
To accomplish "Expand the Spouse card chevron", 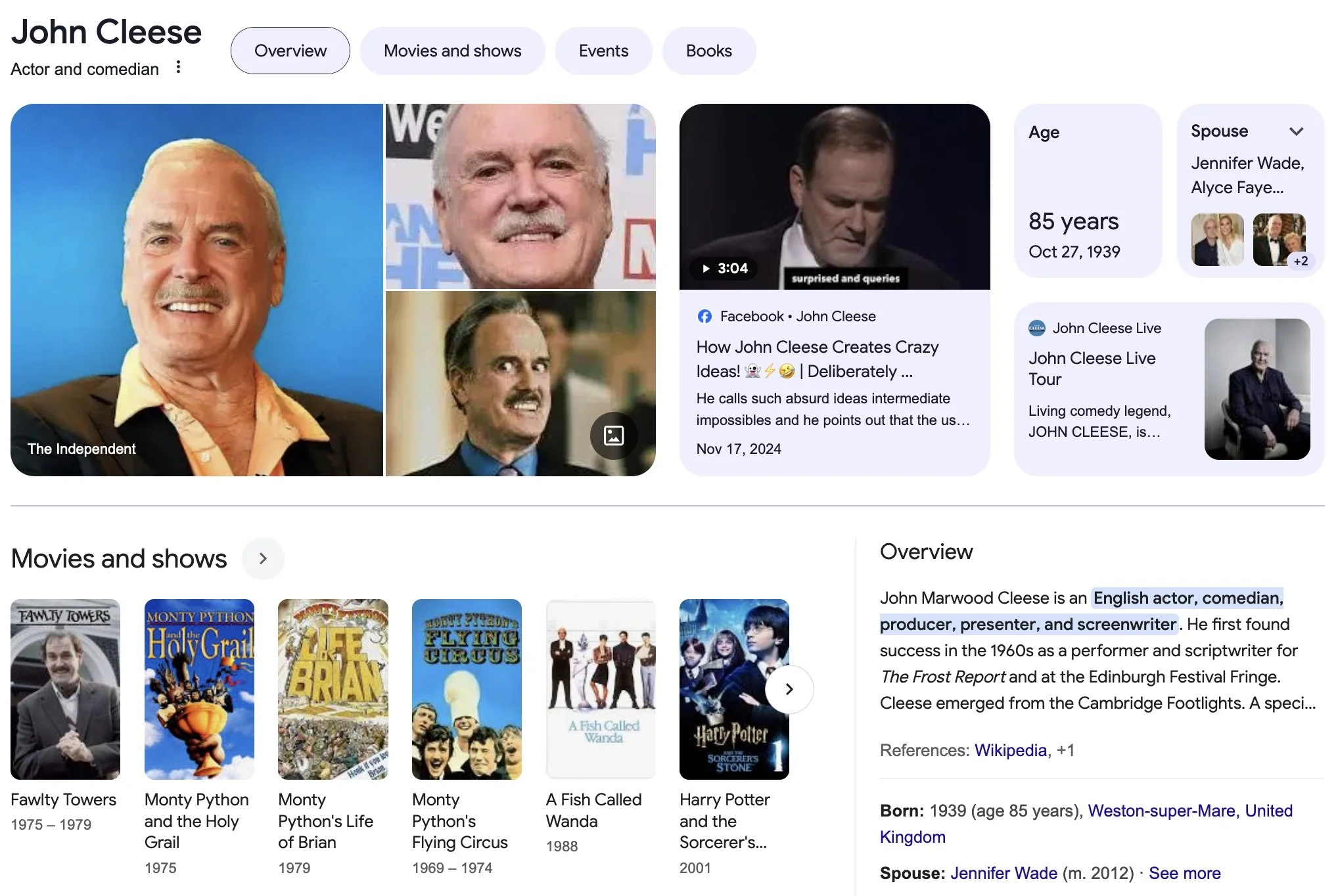I will click(x=1296, y=131).
